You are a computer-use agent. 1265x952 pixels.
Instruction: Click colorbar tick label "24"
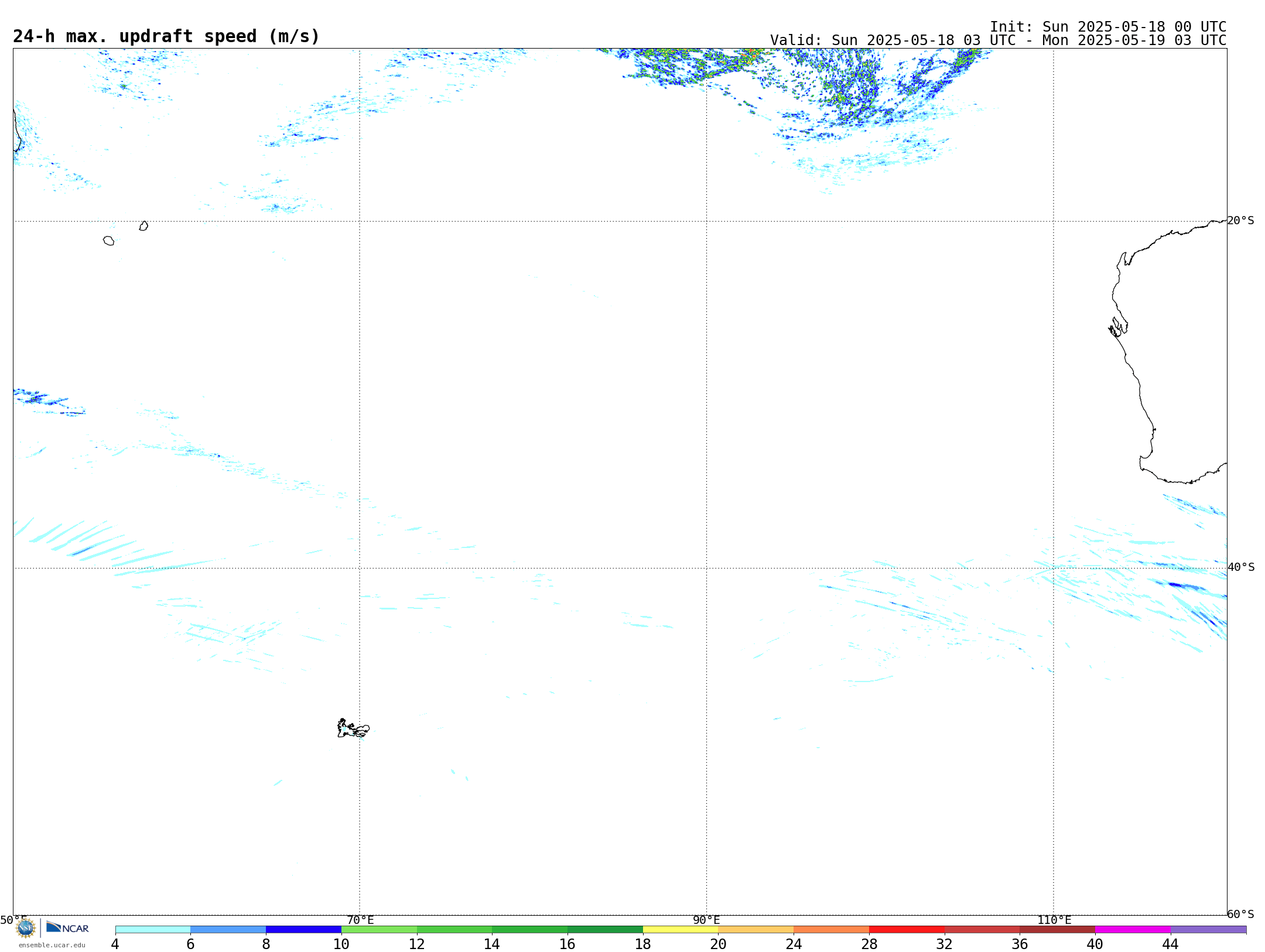click(794, 944)
